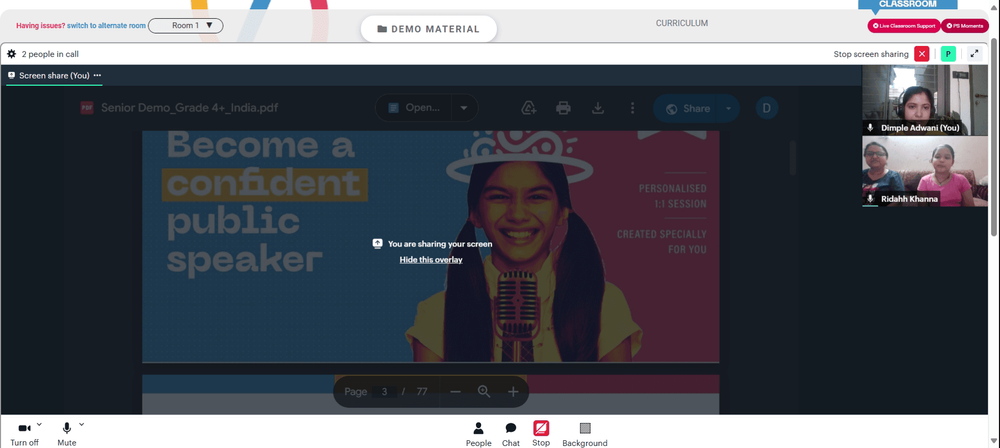The image size is (1000, 448).
Task: Expand camera options chevron
Action: 39,424
